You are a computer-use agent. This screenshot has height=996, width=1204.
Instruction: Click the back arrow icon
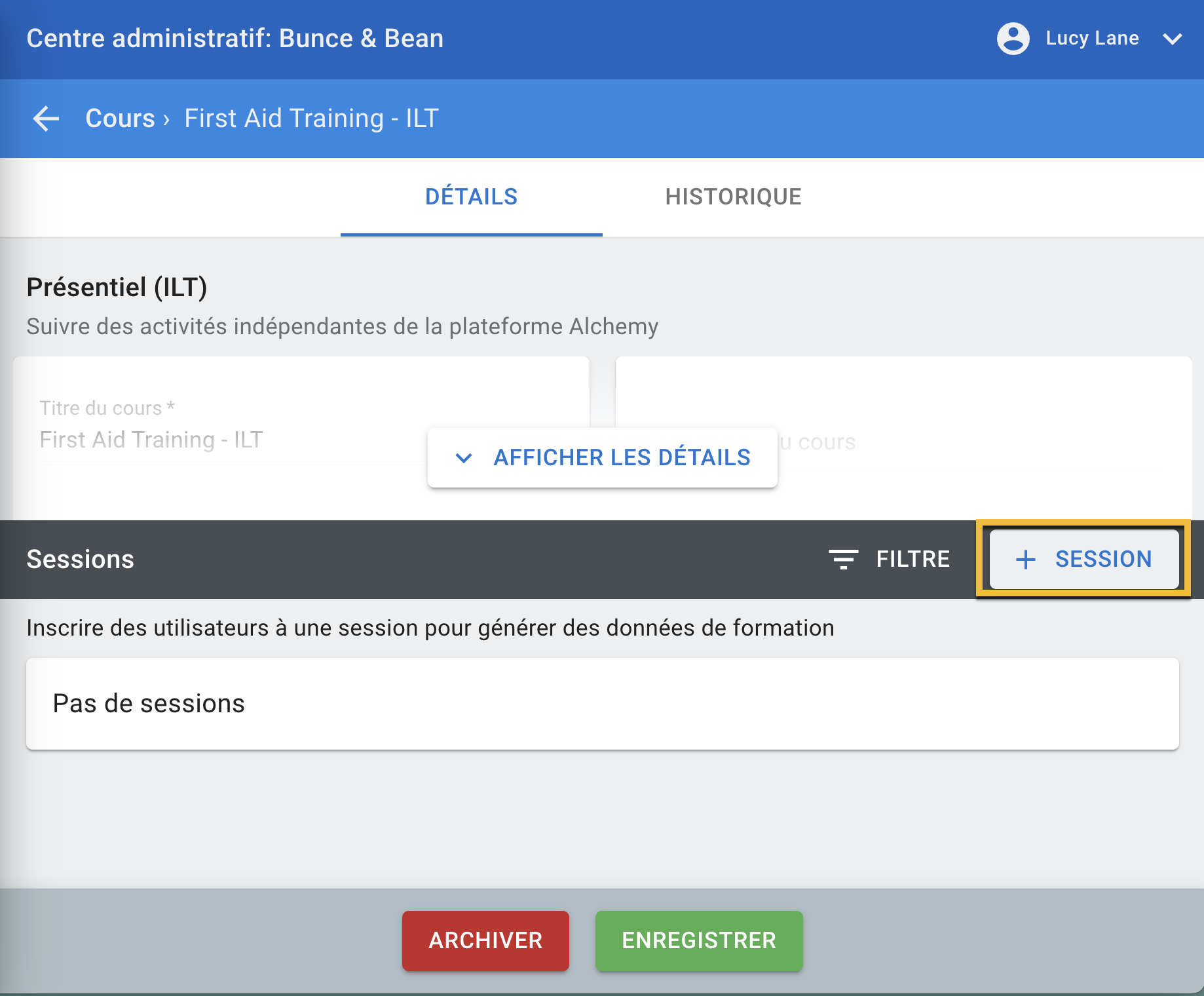(x=46, y=119)
